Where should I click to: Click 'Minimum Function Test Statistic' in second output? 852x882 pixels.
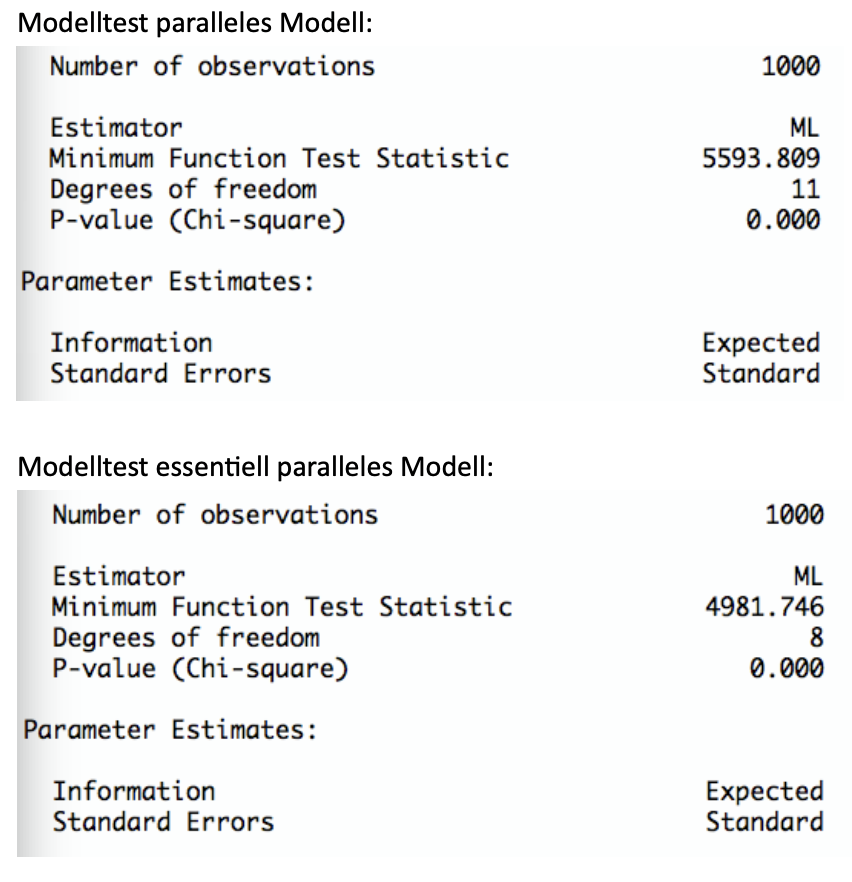282,606
